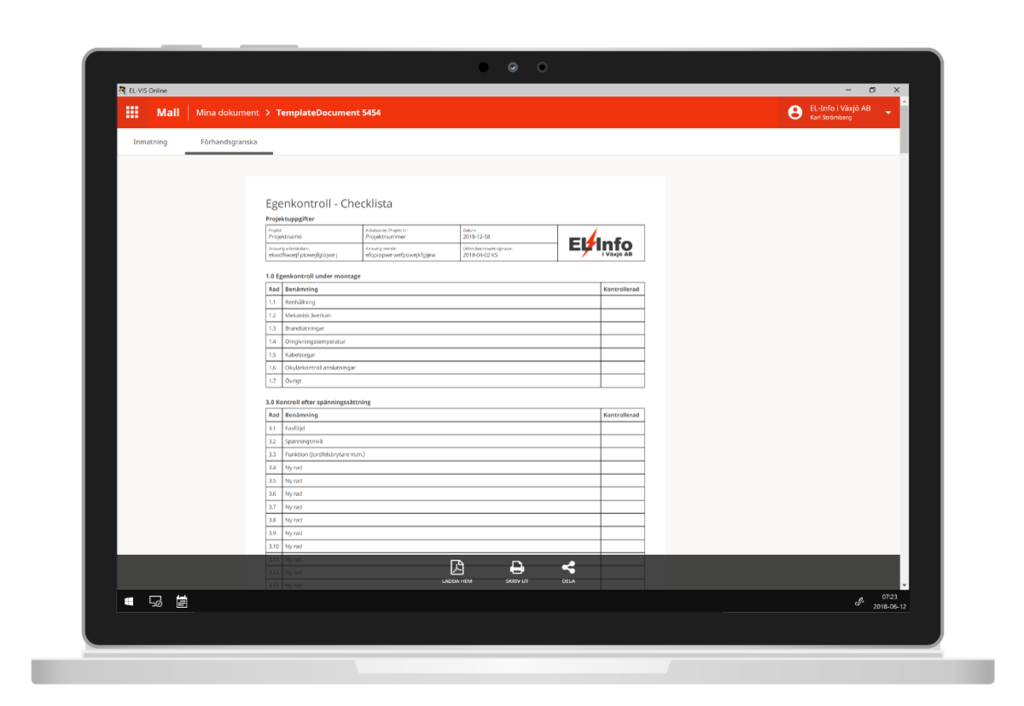This screenshot has width=1024, height=706.
Task: Switch to the Inmatning tab
Action: (x=150, y=142)
